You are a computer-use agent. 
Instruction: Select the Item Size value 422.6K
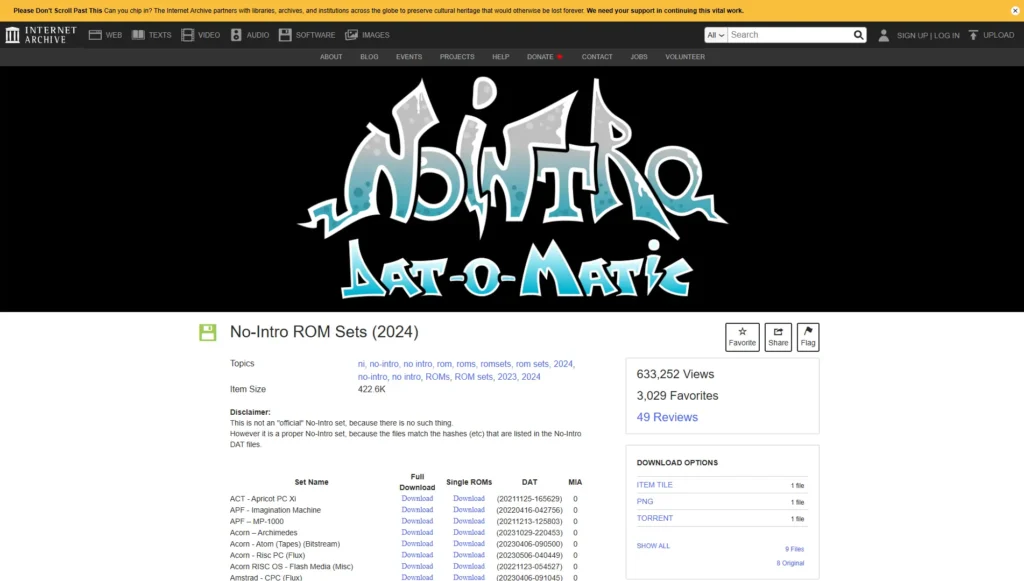pos(372,389)
